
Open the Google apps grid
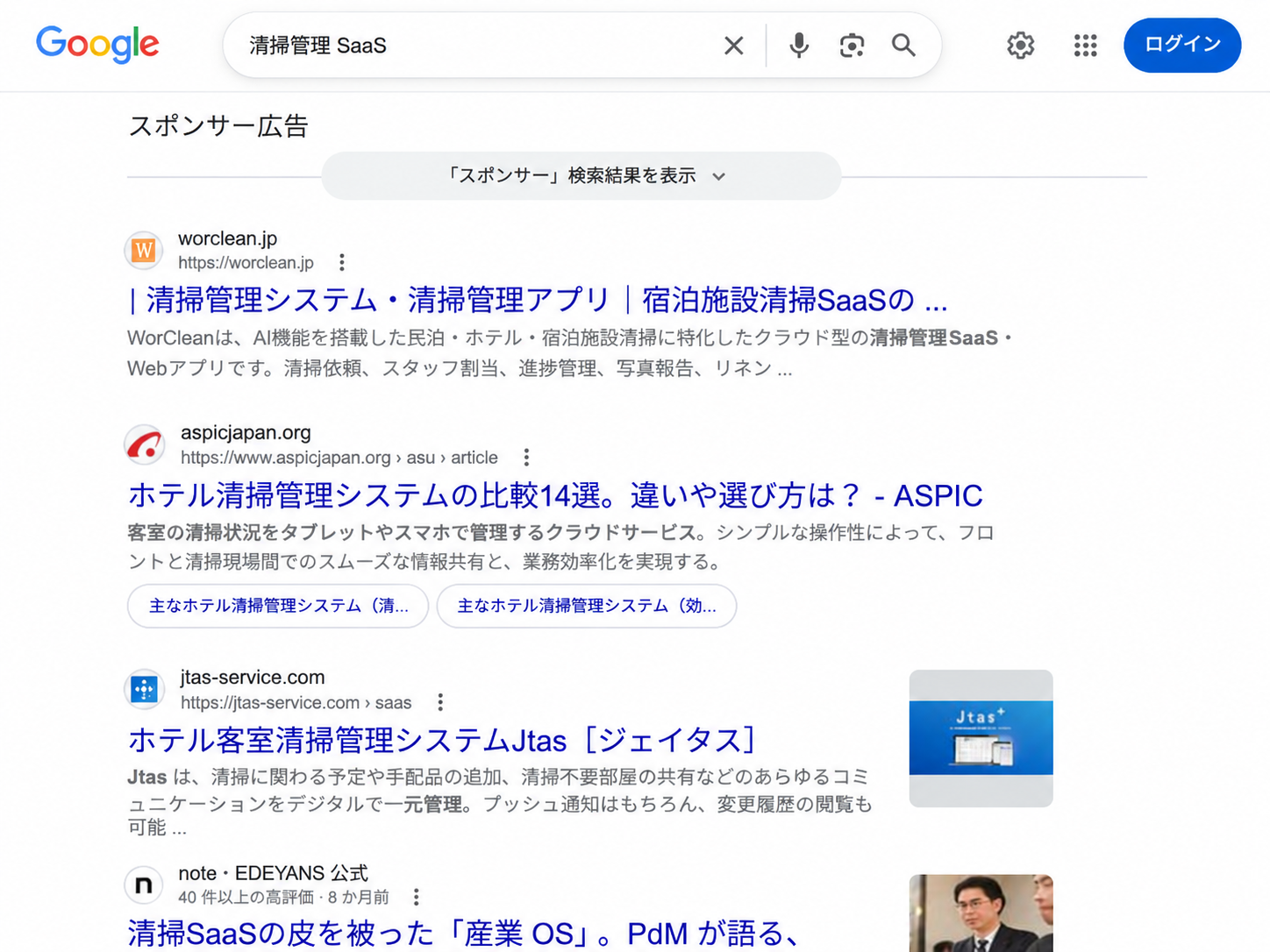point(1085,46)
